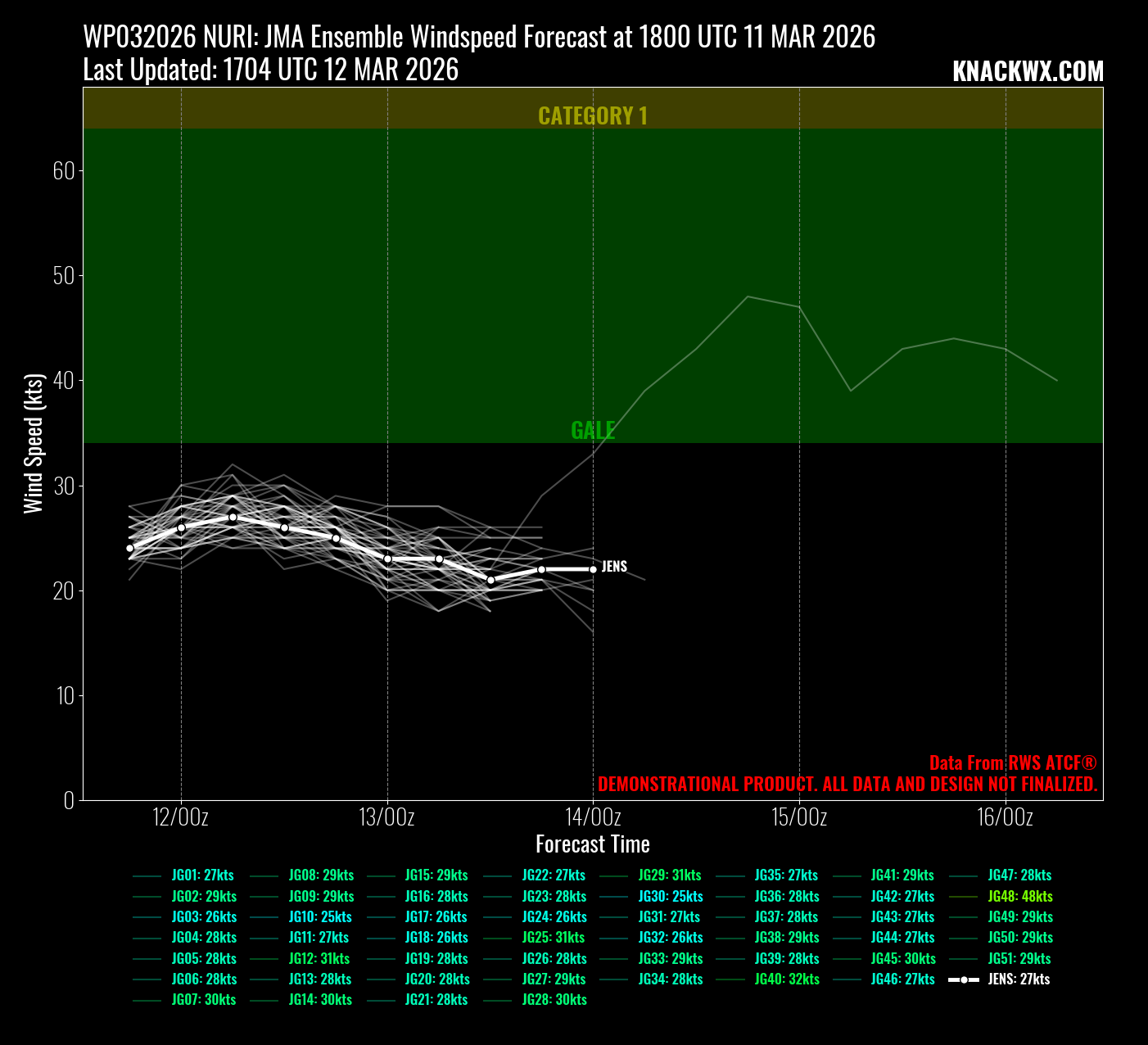Image resolution: width=1148 pixels, height=1045 pixels.
Task: Click the red Data From RWS ATCF text
Action: coord(1012,762)
